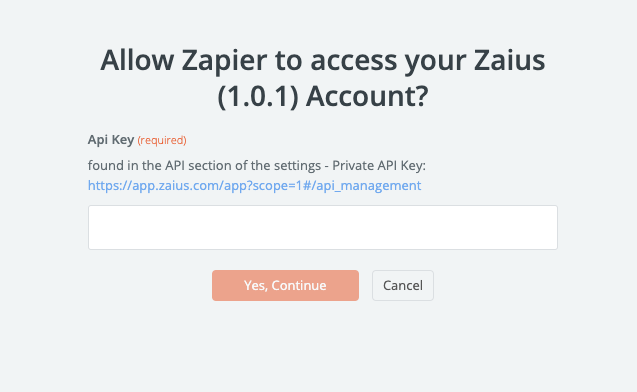Confirm Zapier access with Yes, Continue
This screenshot has width=637, height=392.
point(285,285)
